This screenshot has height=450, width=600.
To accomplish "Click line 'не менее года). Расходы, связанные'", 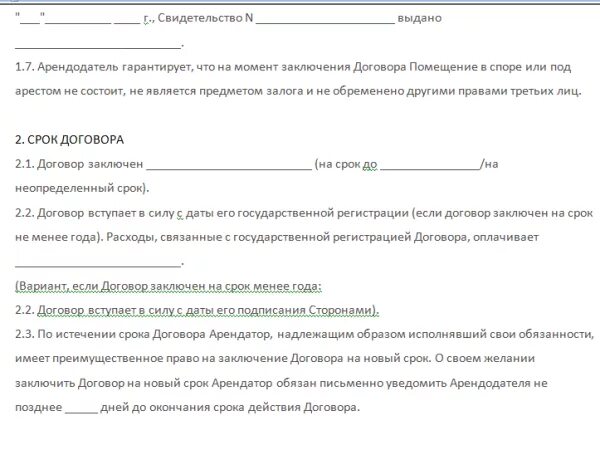I will 277,237.
